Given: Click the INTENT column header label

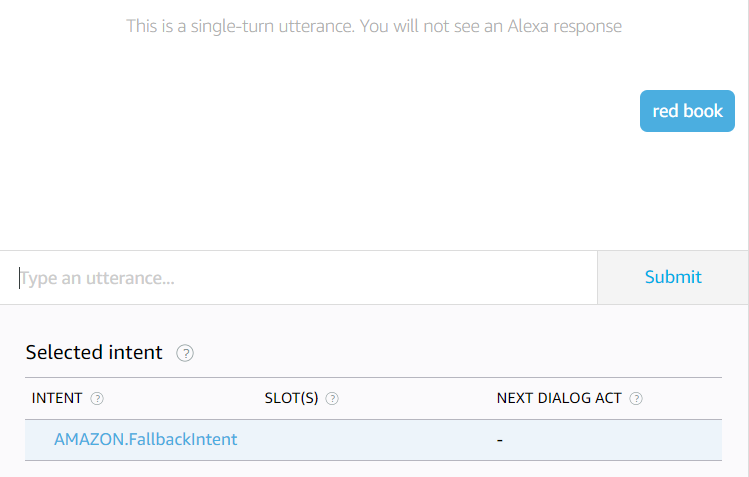Looking at the screenshot, I should pos(57,398).
